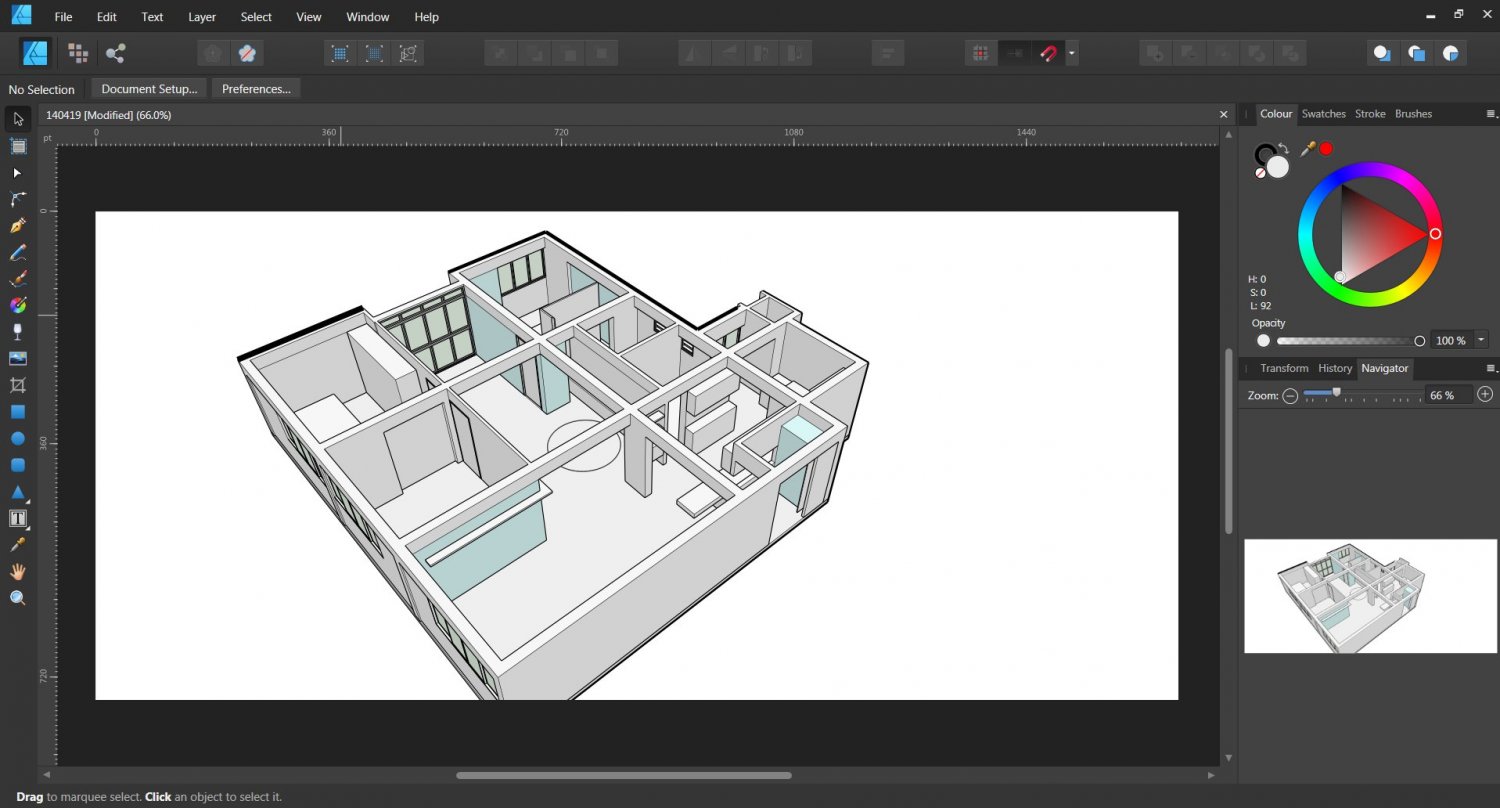Switch to the Swatches tab
1500x808 pixels.
pos(1323,114)
